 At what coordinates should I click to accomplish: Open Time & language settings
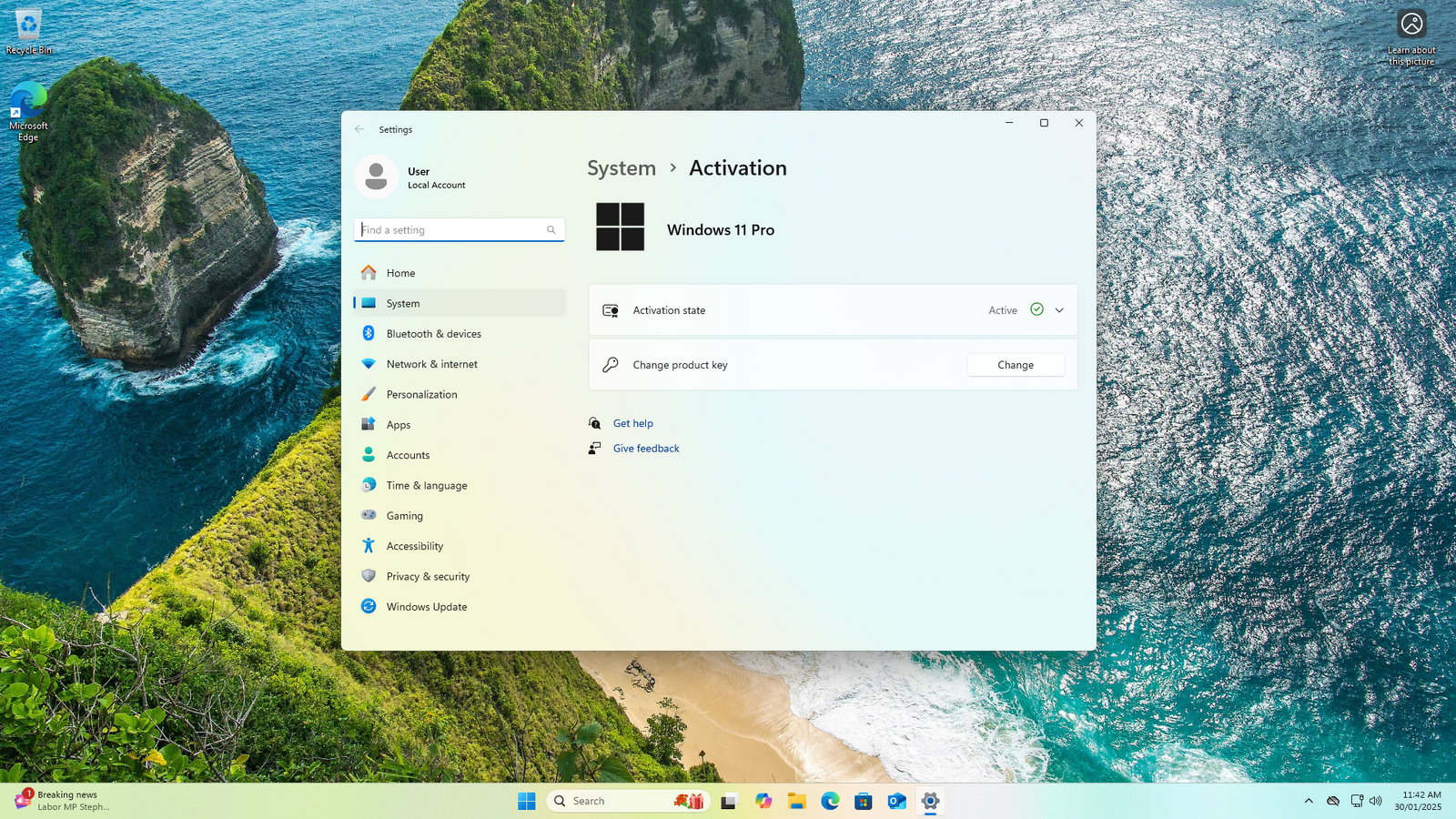point(459,485)
